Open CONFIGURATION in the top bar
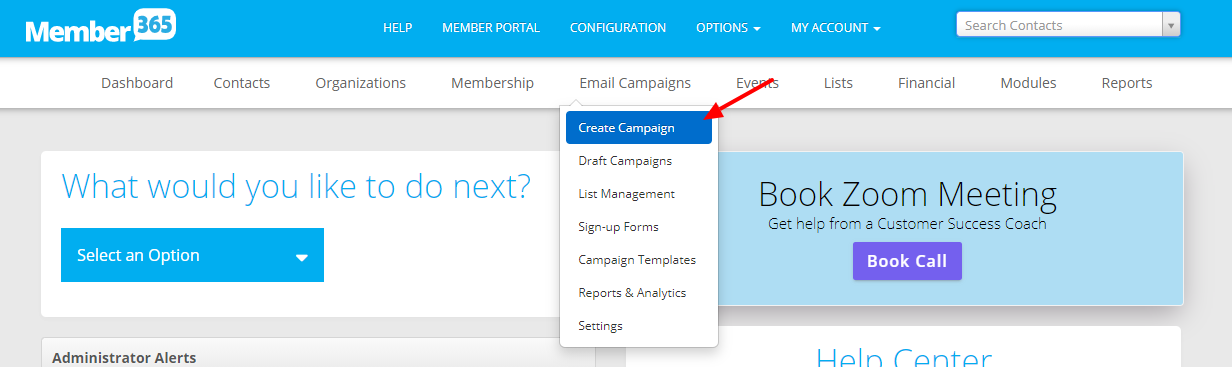The height and width of the screenshot is (367, 1232). (618, 28)
